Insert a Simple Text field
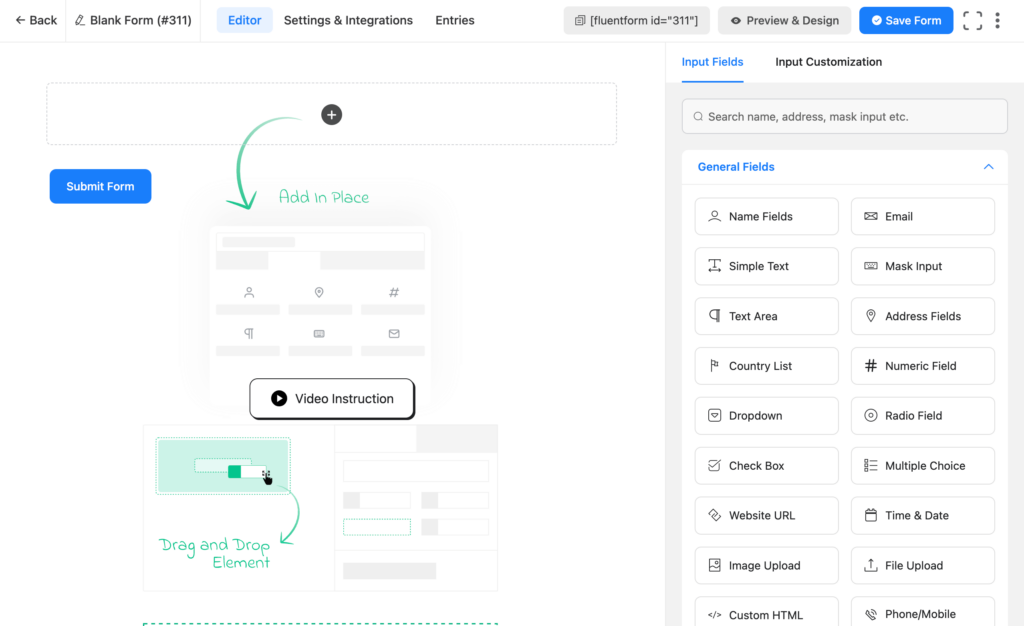Screen dimensions: 1024x626 (x=766, y=266)
